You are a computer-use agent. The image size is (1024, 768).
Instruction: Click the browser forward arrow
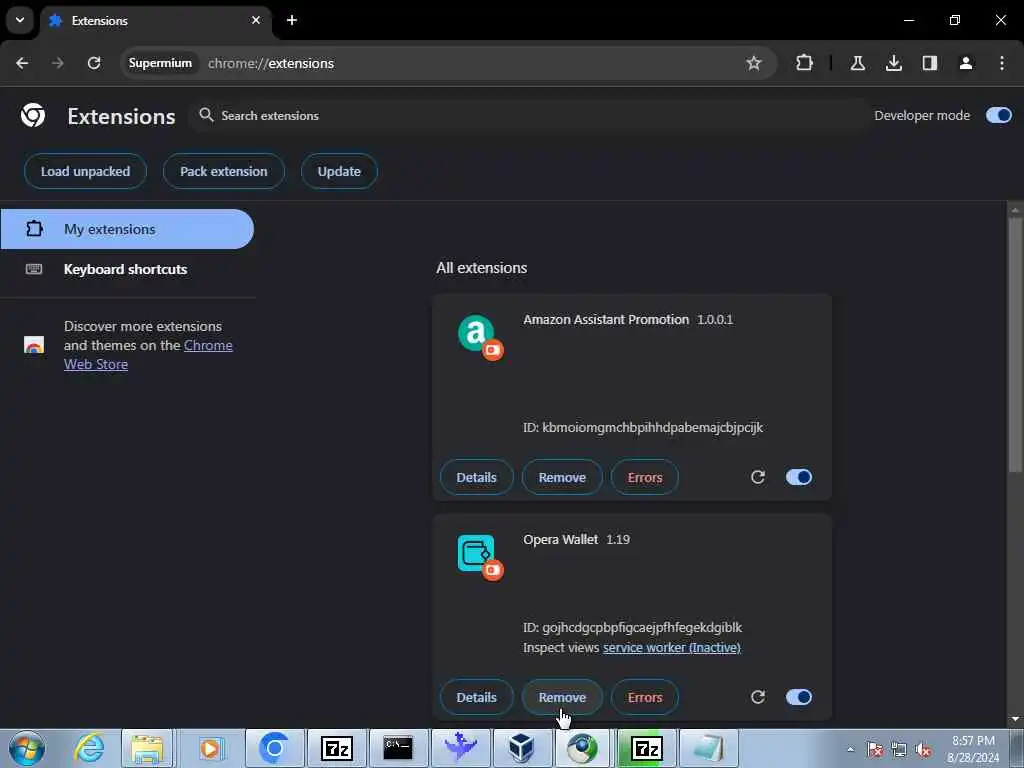(57, 63)
